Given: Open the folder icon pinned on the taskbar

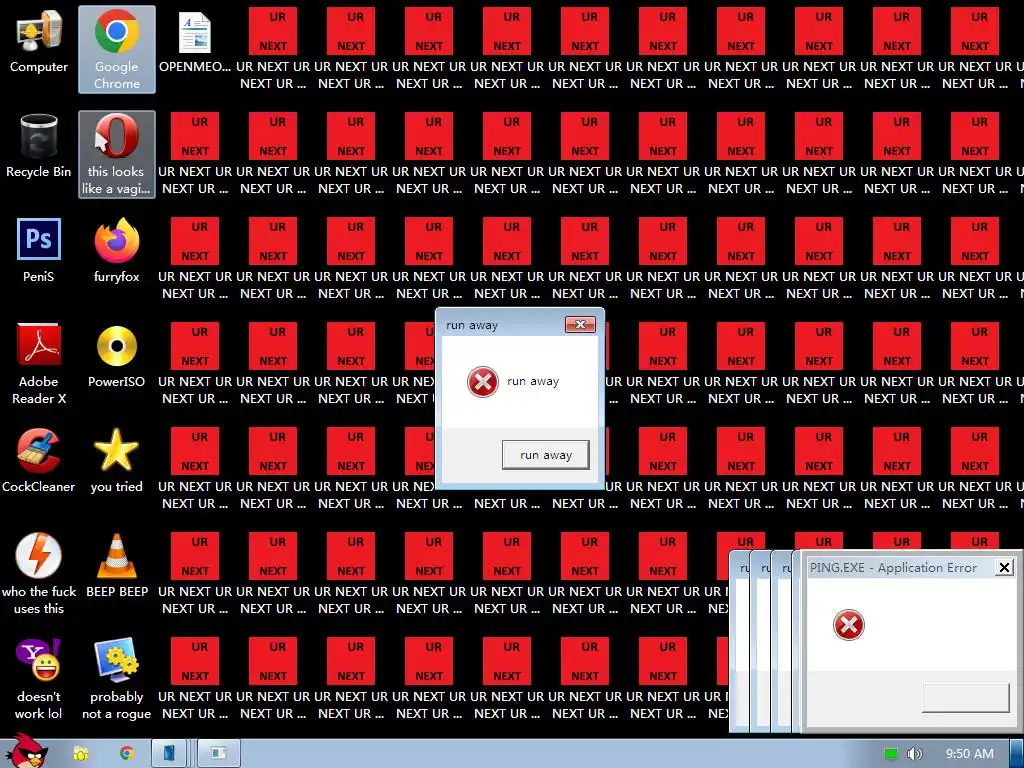Looking at the screenshot, I should [x=81, y=754].
